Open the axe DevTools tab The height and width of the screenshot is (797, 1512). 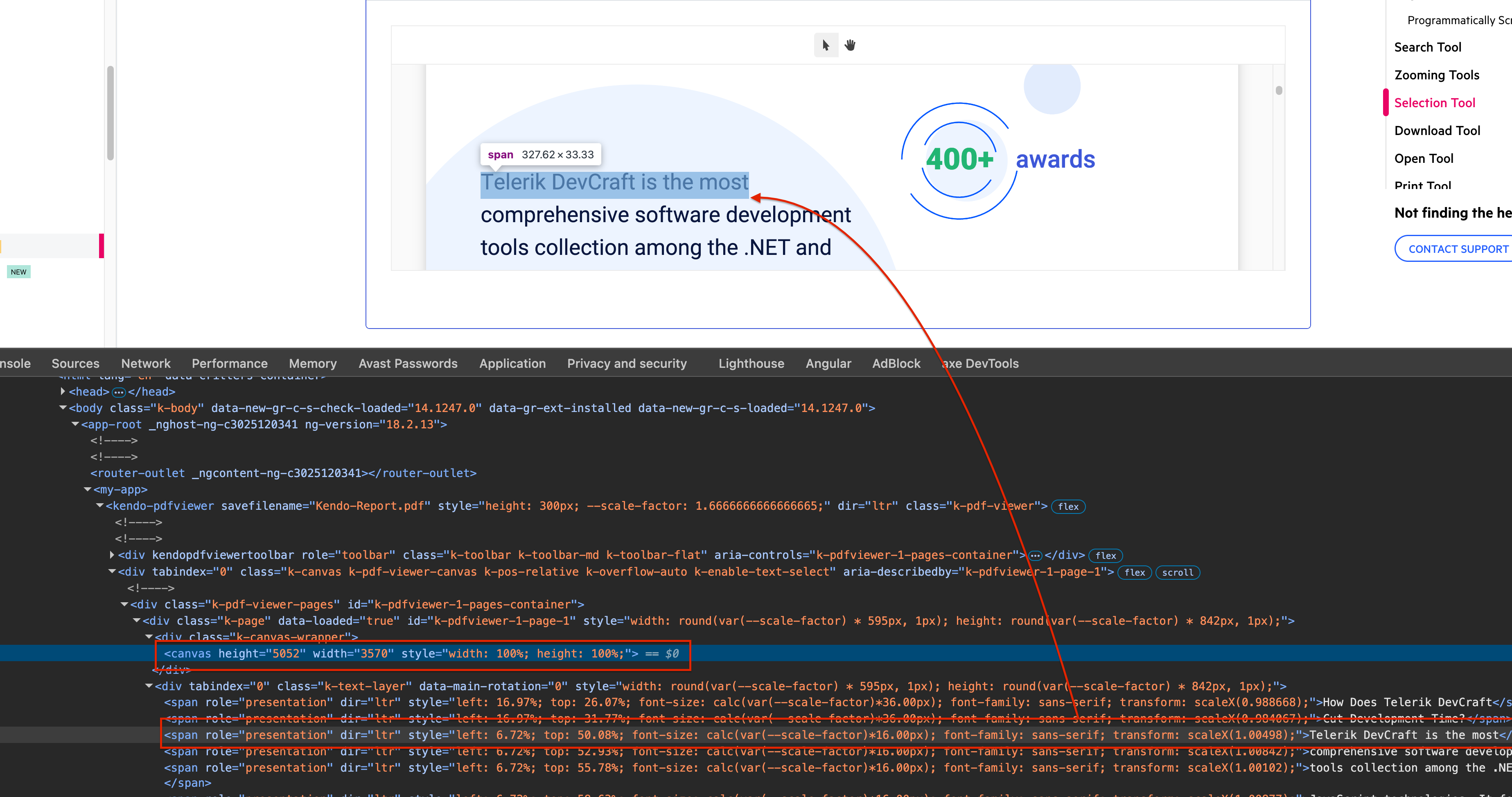pyautogui.click(x=981, y=363)
